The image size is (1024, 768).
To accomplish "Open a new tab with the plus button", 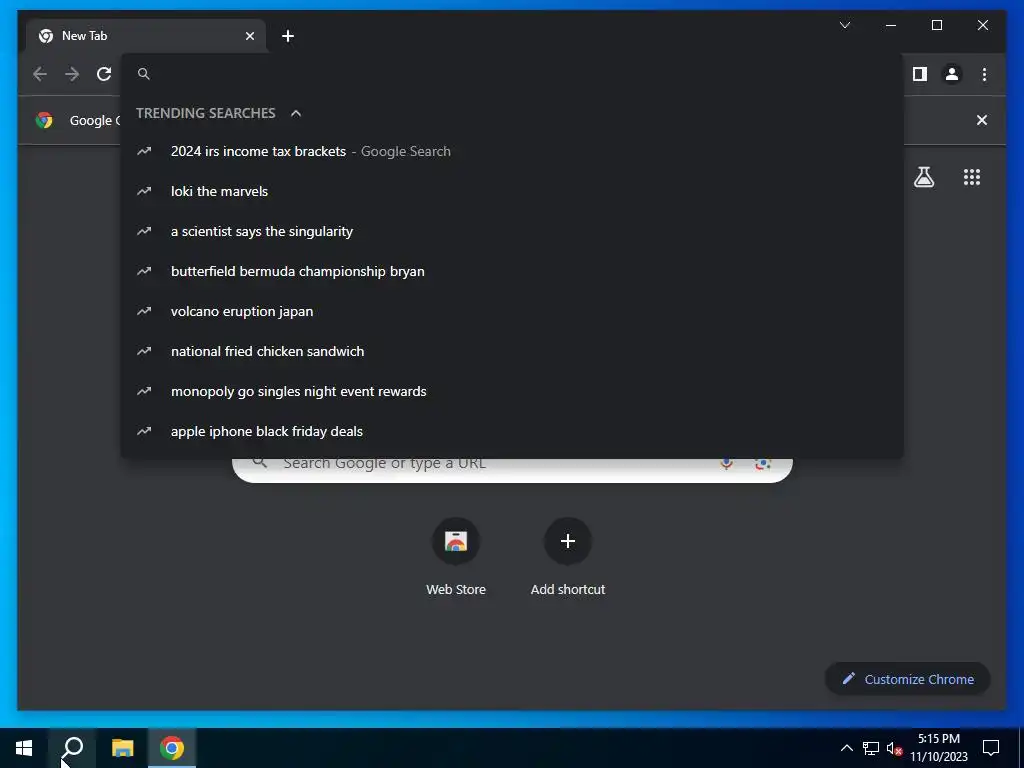I will pyautogui.click(x=288, y=36).
